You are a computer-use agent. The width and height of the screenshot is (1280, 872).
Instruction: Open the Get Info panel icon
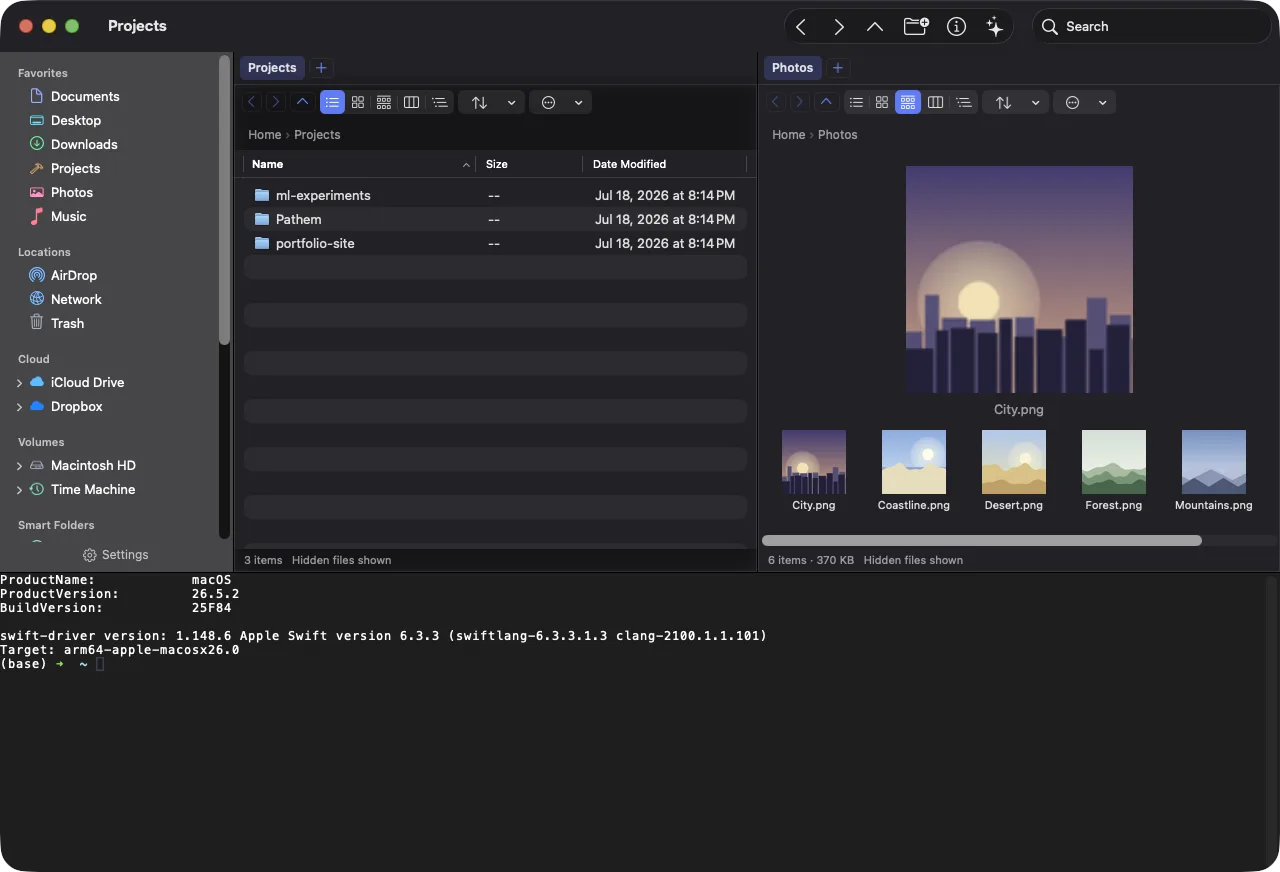(x=957, y=27)
